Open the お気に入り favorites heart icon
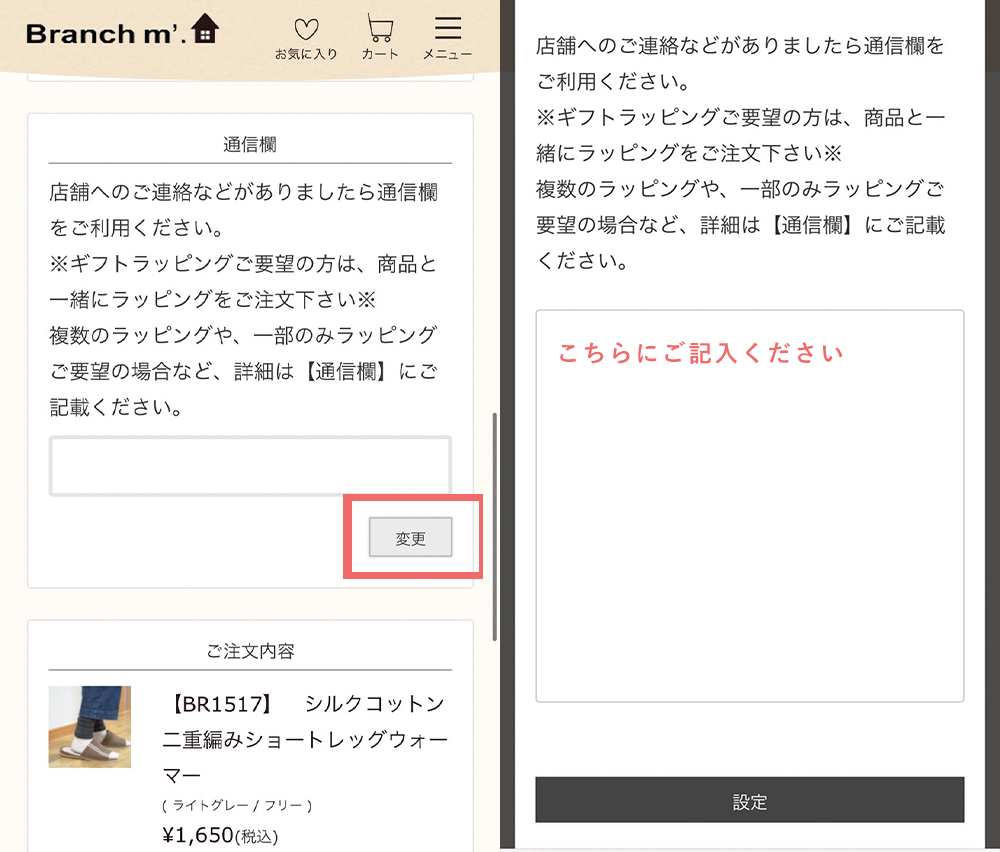This screenshot has width=1000, height=852. pyautogui.click(x=306, y=27)
